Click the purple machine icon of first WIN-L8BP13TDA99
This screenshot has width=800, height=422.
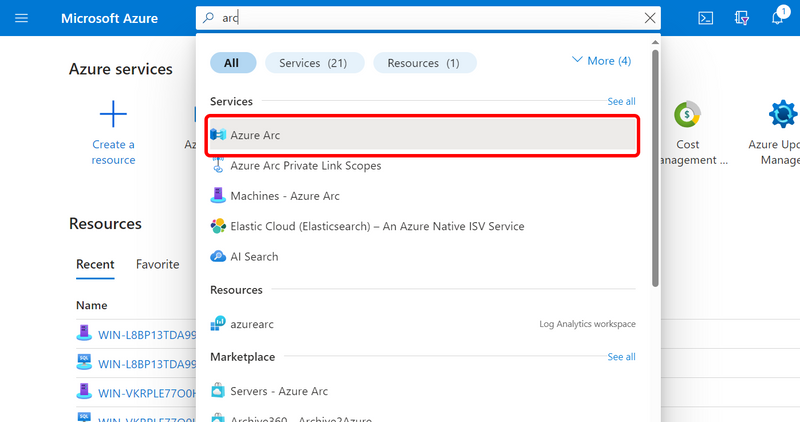click(84, 333)
